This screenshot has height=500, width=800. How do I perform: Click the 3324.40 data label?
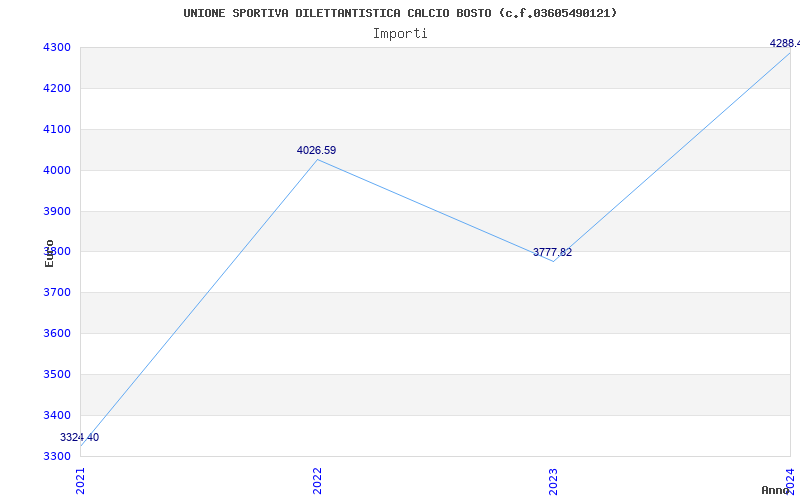click(80, 437)
